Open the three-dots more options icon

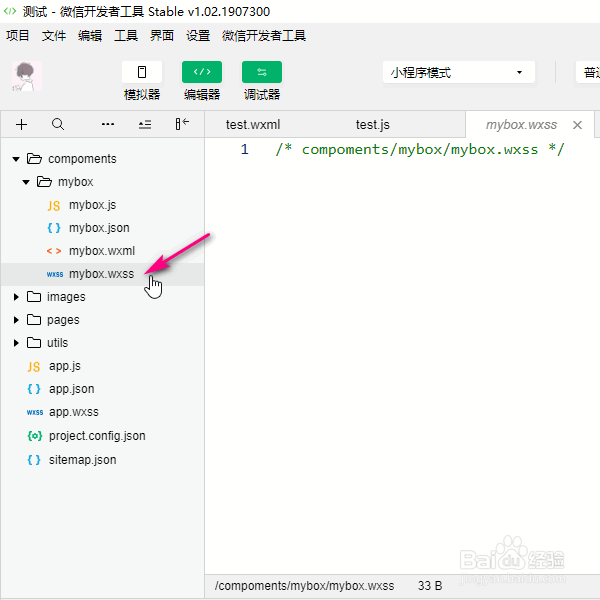coord(108,124)
